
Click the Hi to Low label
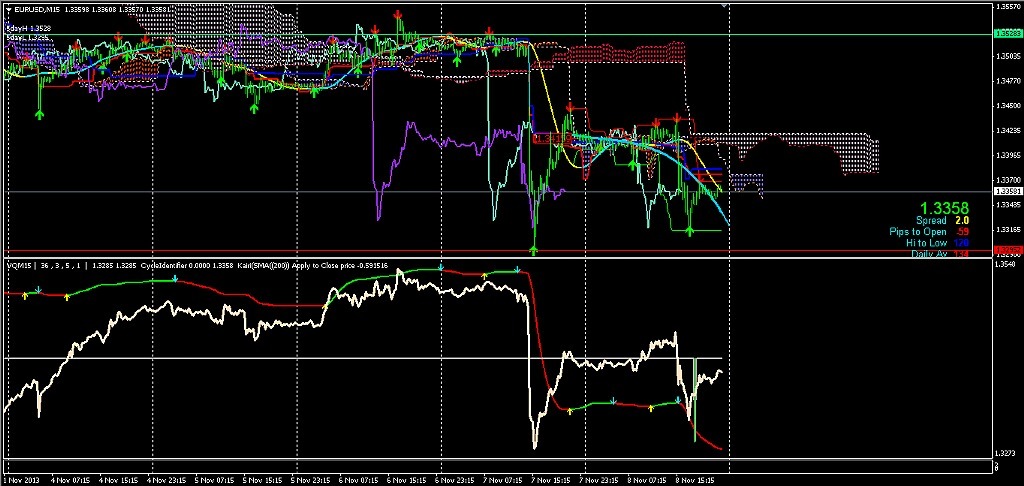click(x=926, y=242)
